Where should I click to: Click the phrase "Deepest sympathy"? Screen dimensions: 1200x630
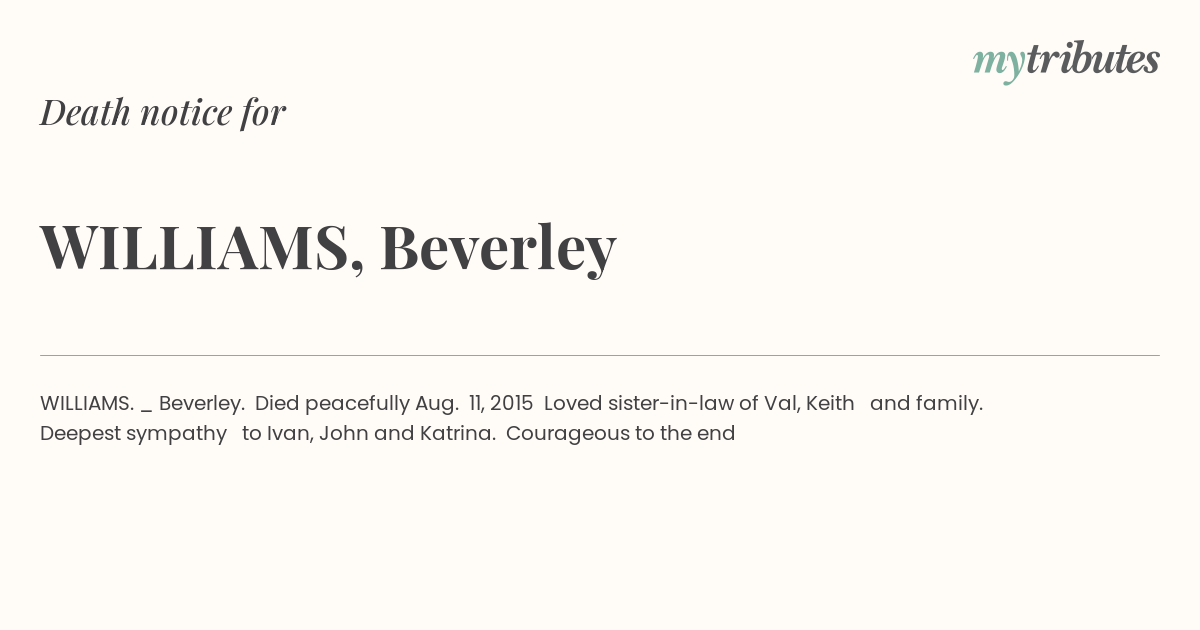pos(134,434)
